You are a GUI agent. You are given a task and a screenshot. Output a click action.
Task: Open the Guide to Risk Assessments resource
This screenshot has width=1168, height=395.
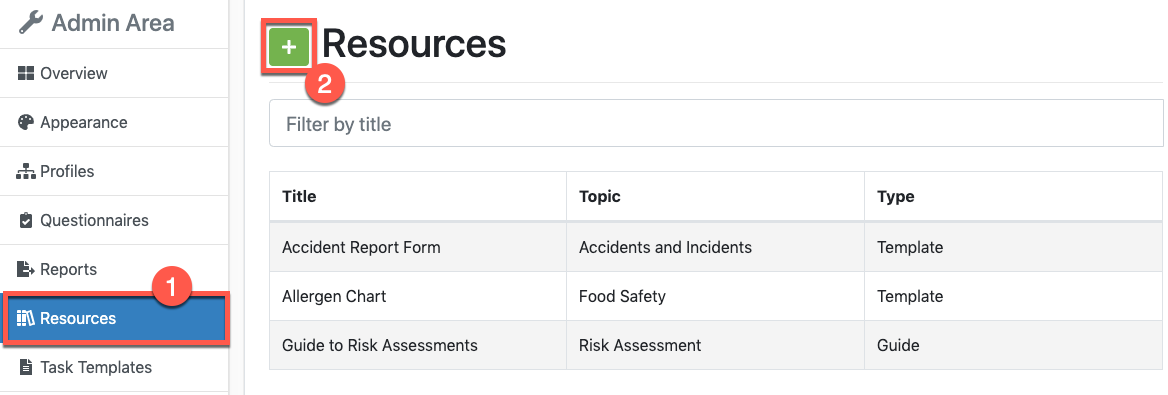point(380,345)
